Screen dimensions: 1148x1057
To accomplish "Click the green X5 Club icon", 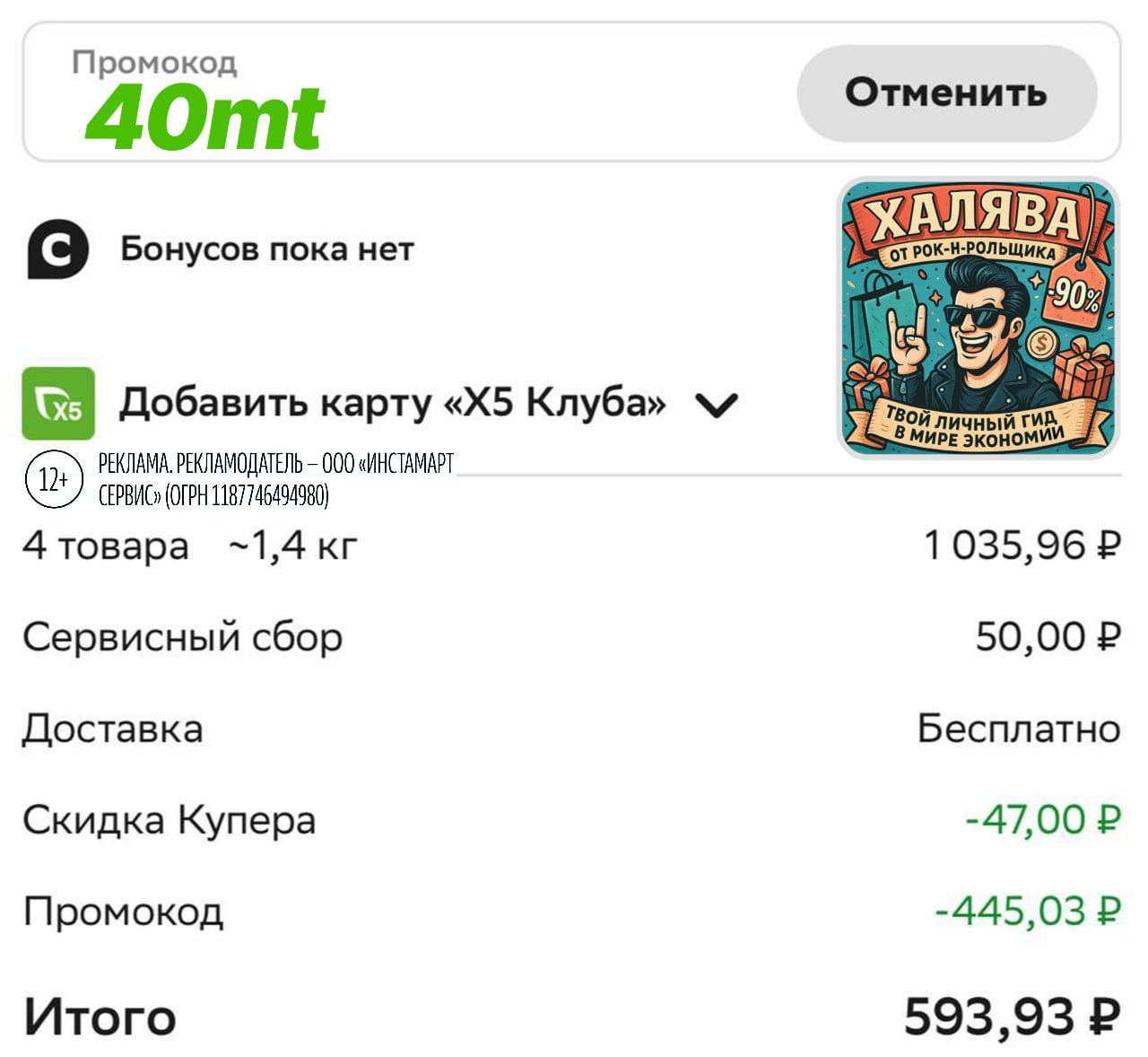I will (58, 404).
